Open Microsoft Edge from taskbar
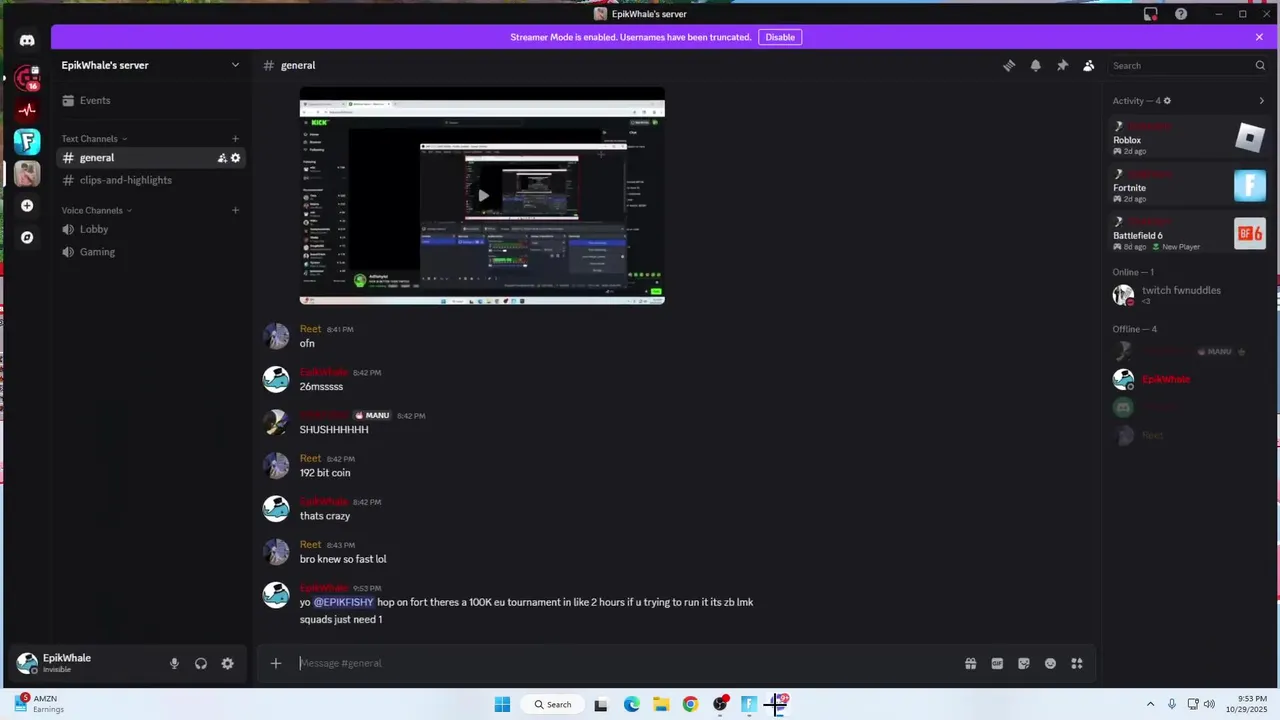Viewport: 1280px width, 720px height. pos(632,704)
